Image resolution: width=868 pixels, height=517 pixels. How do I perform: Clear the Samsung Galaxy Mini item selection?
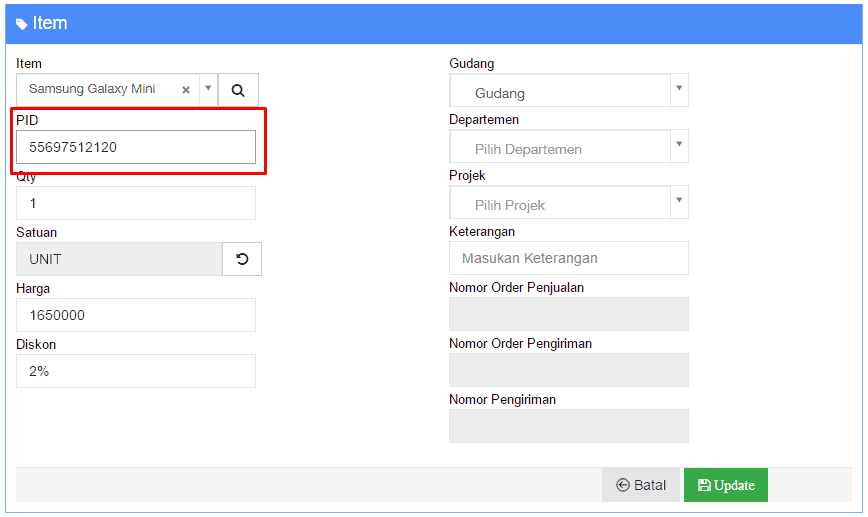coord(186,90)
